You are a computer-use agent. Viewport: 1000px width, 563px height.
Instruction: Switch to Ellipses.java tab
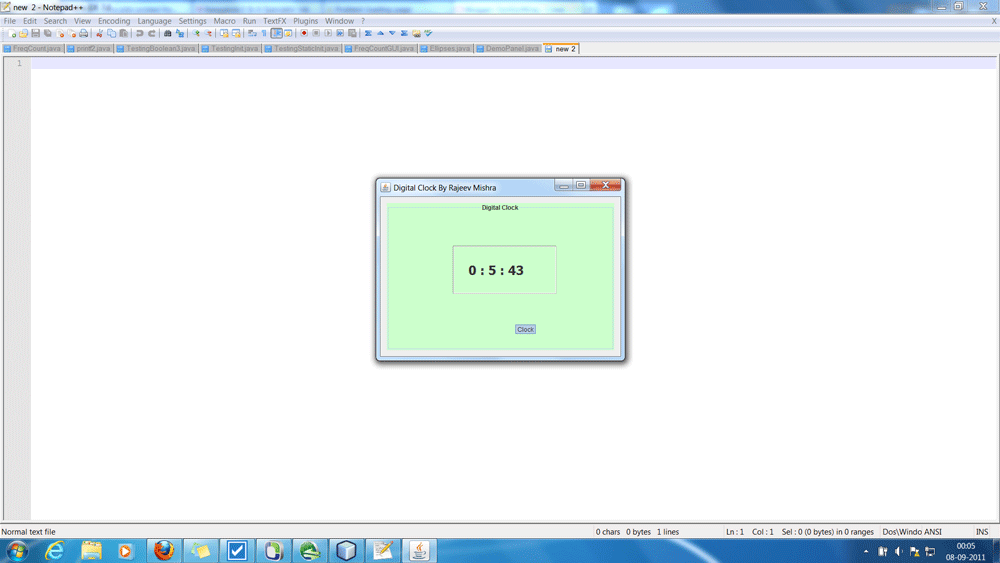[445, 48]
